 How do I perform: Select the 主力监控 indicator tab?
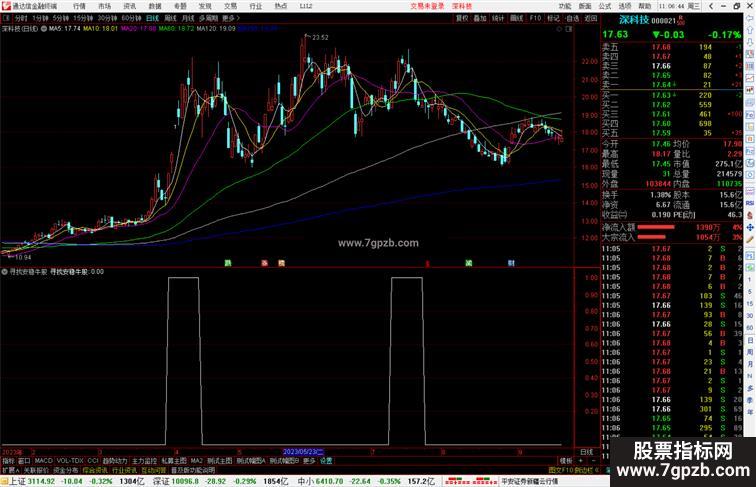(144, 461)
